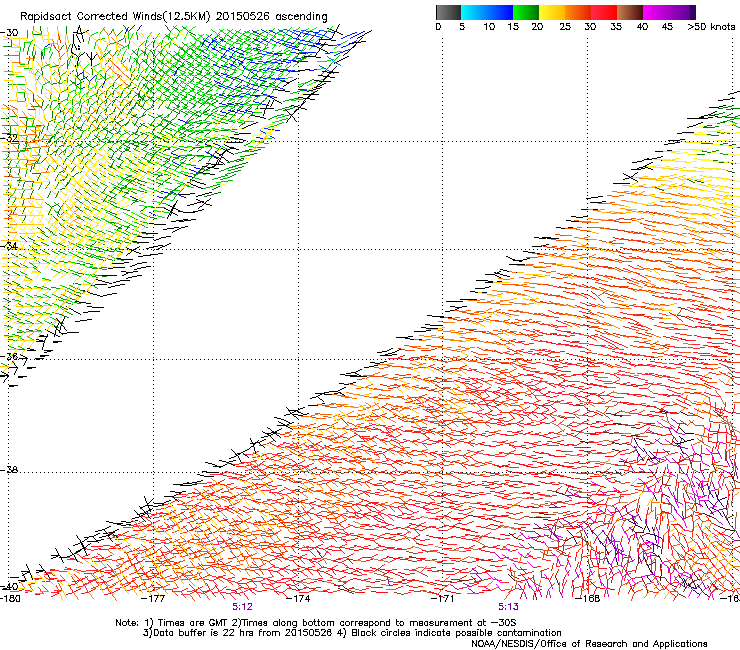Click the -36 latitude axis label
This screenshot has height=650, width=740.
click(10, 357)
